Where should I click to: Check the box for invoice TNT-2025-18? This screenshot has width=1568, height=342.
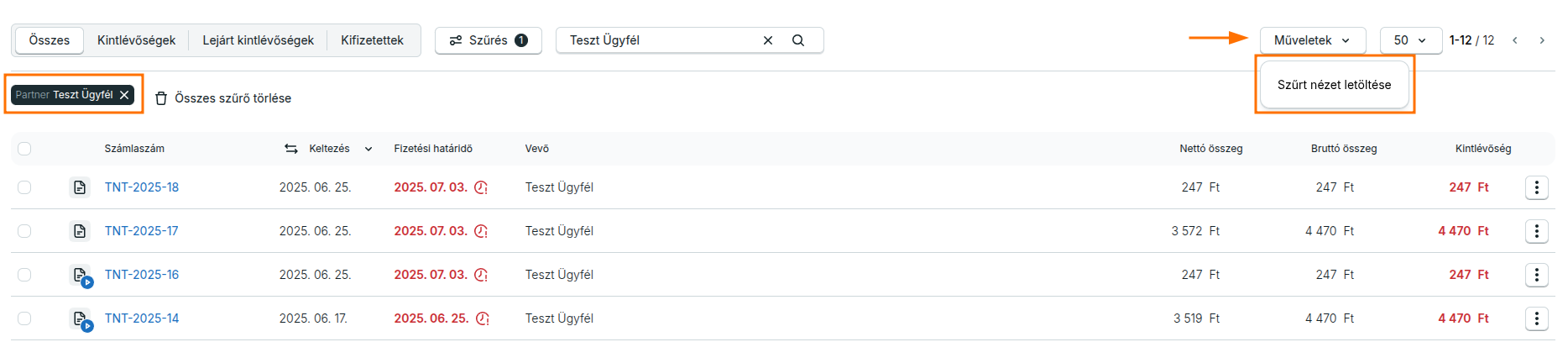pos(24,187)
